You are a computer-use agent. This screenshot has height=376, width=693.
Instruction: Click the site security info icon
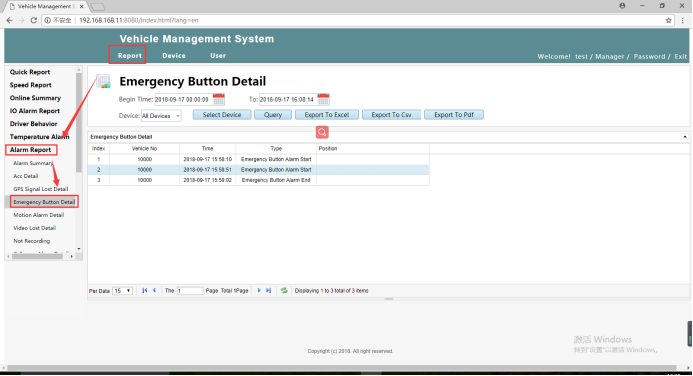[47, 20]
